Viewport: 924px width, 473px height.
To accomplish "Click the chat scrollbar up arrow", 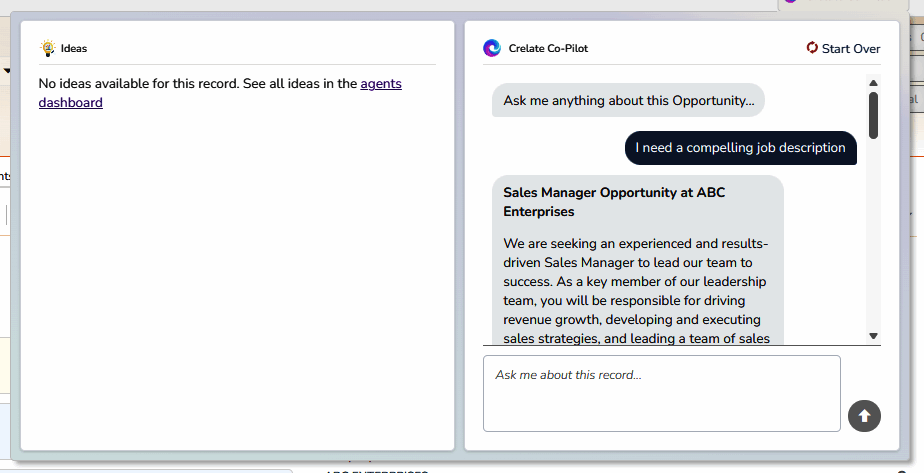I will tap(873, 83).
